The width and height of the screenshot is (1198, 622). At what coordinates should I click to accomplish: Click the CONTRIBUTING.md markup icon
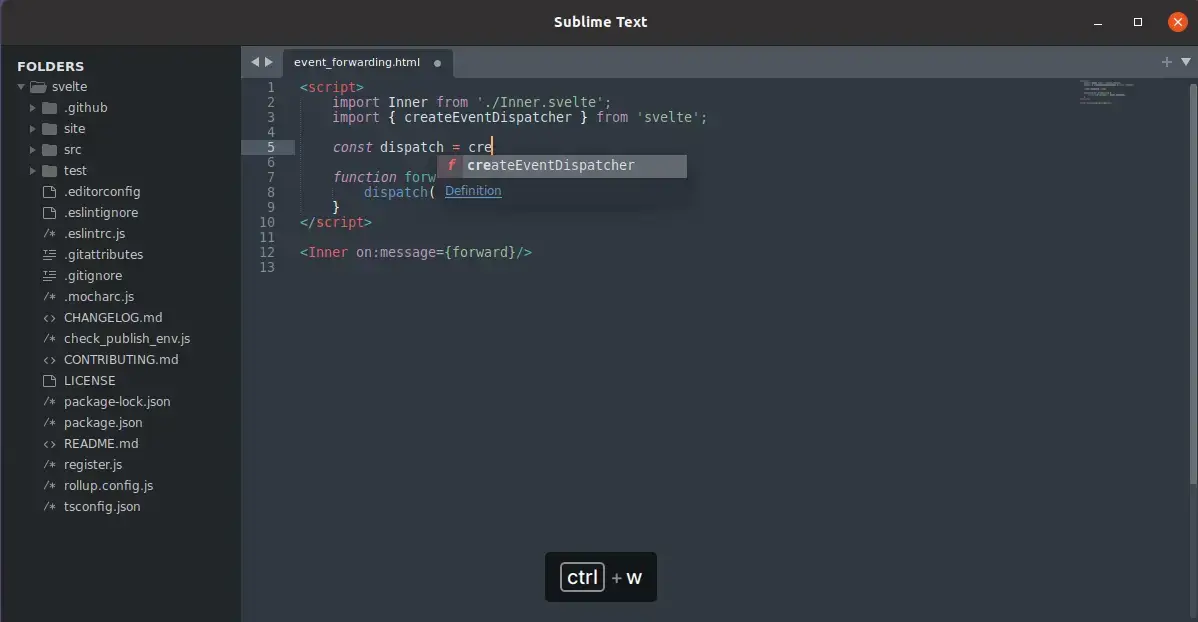pos(50,360)
